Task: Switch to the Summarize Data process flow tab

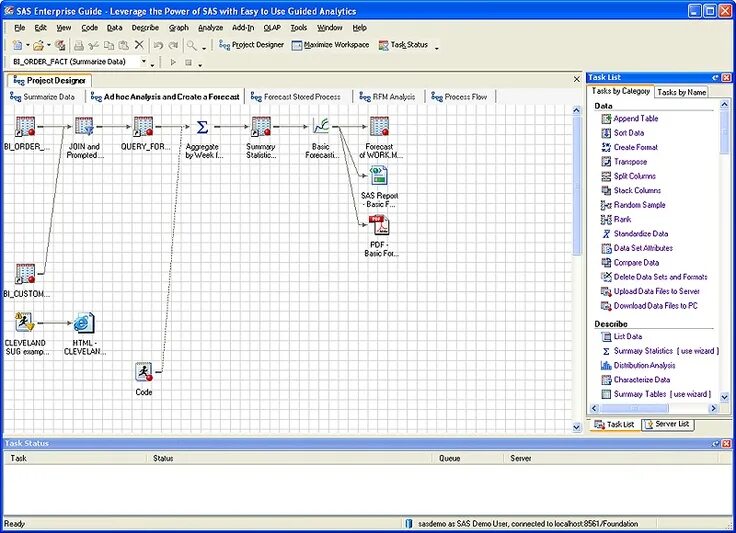Action: (x=42, y=97)
